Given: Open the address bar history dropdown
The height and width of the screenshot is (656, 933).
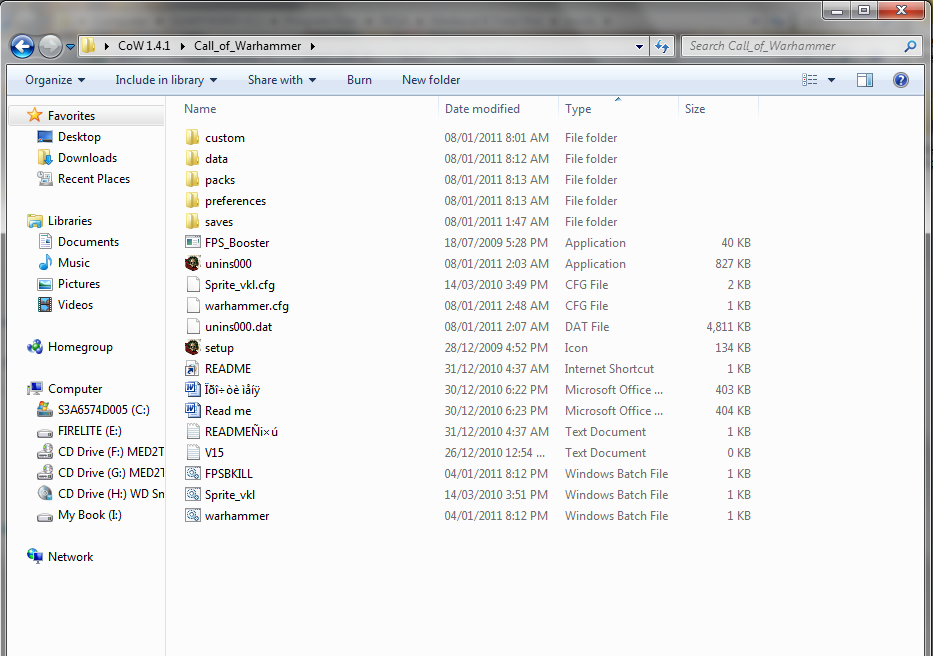Looking at the screenshot, I should (640, 46).
